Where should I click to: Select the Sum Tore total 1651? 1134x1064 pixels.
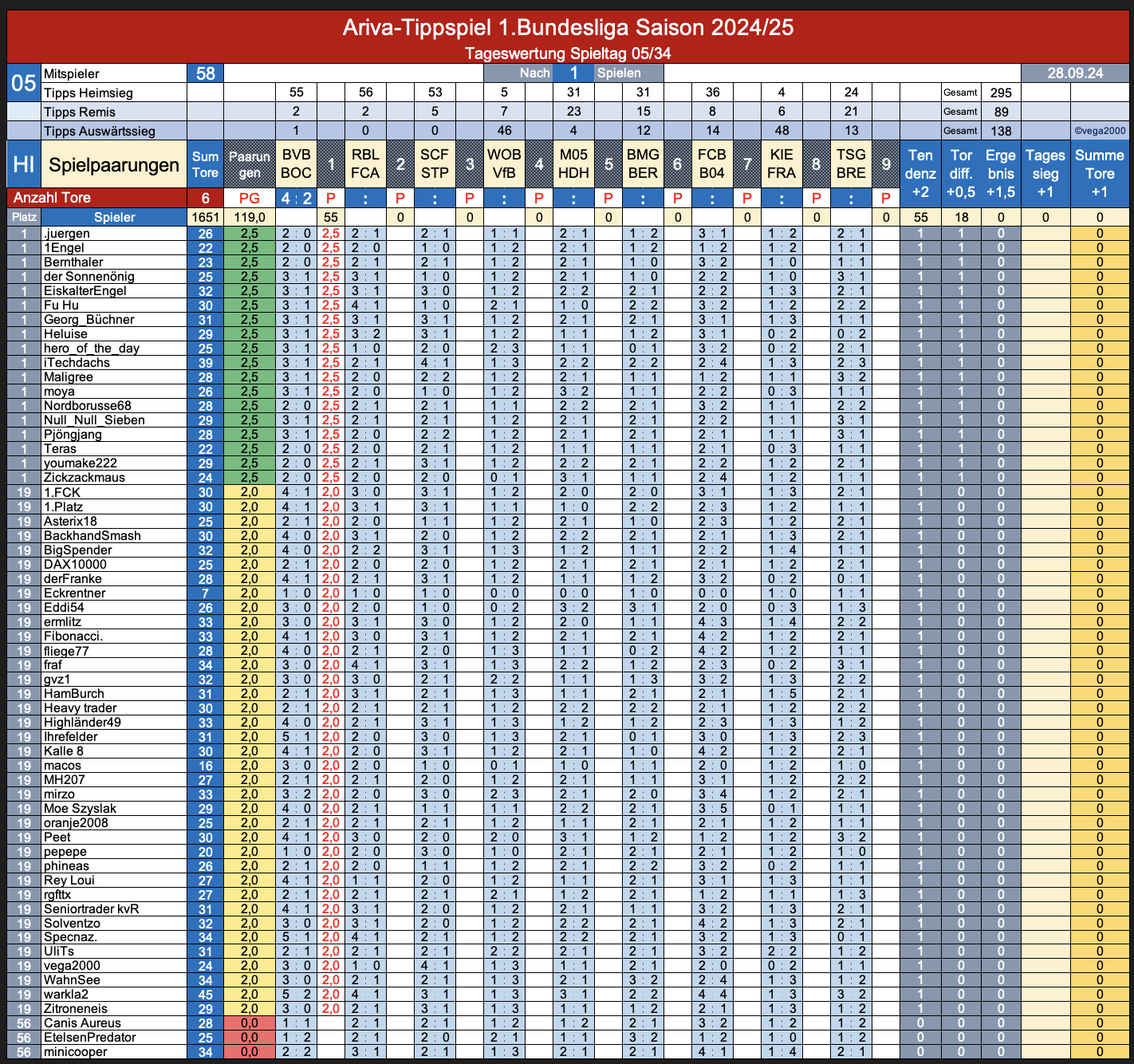click(x=206, y=217)
